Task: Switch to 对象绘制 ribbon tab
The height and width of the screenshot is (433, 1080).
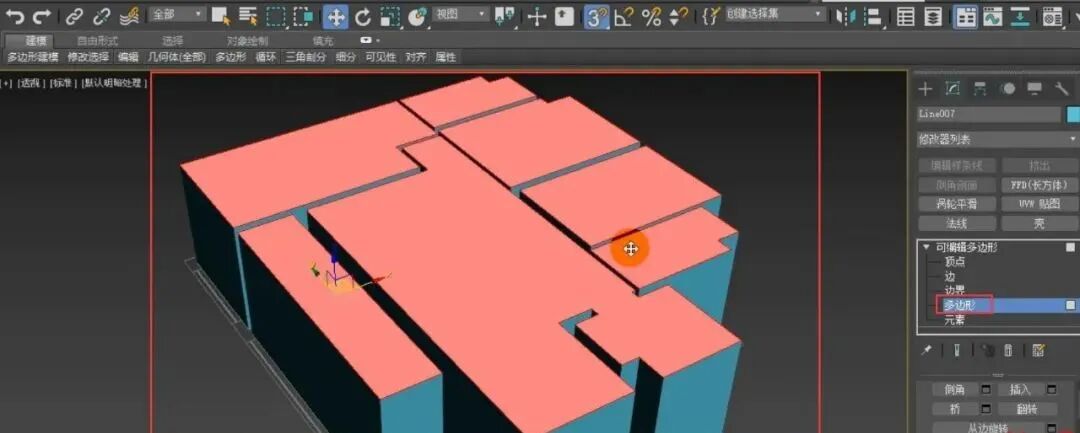Action: (x=247, y=41)
